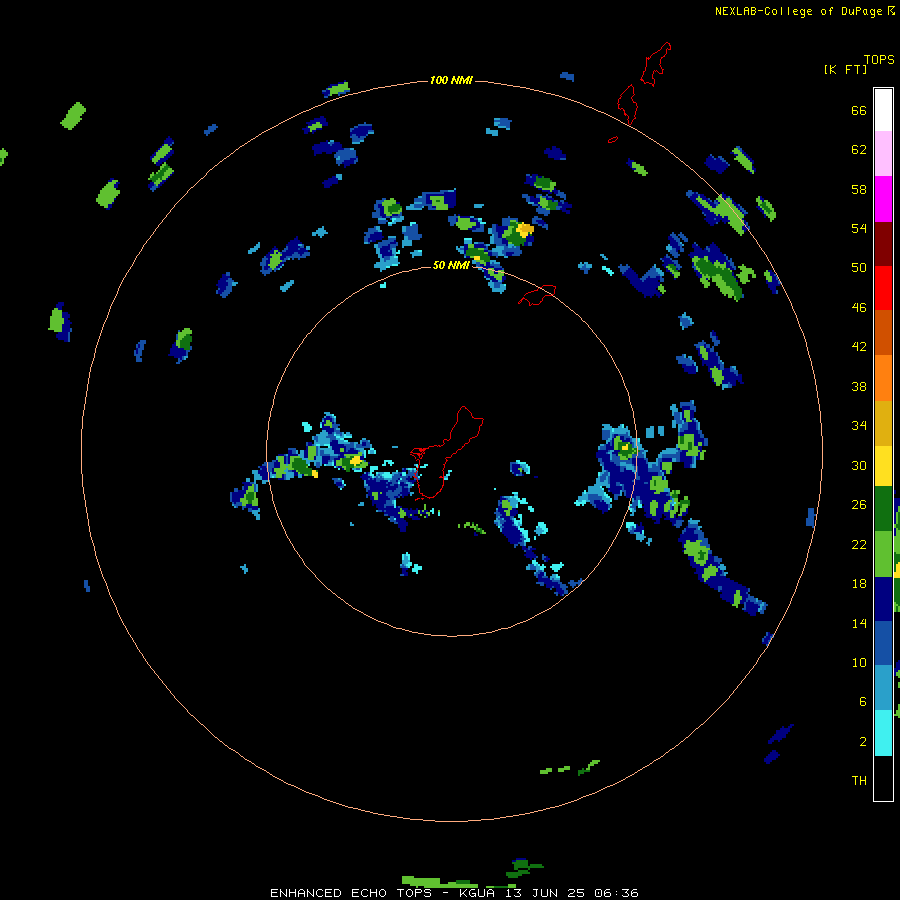This screenshot has height=900, width=900.
Task: Click the "46" legend value
Action: 859,308
